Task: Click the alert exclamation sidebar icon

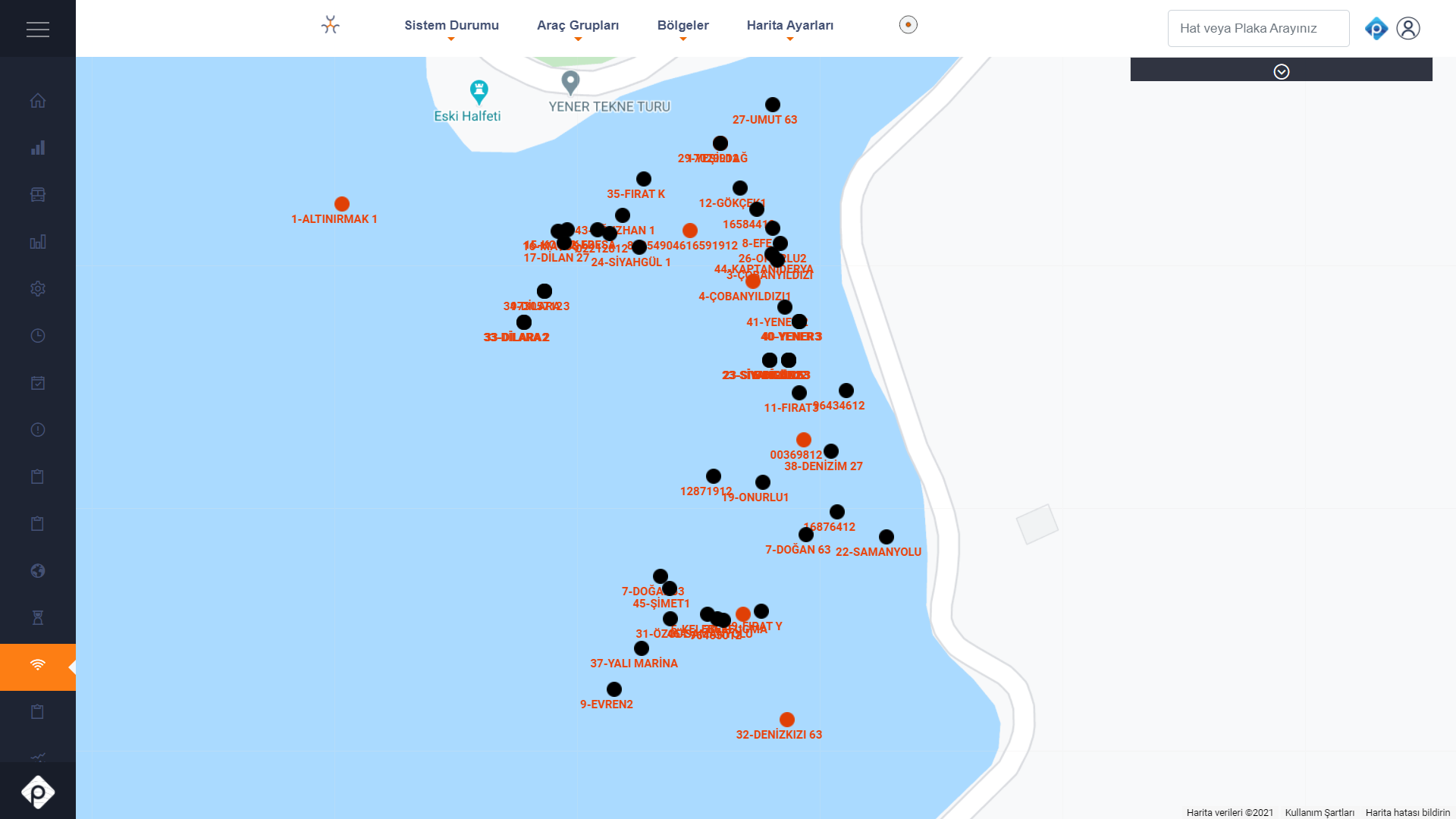Action: pos(38,430)
